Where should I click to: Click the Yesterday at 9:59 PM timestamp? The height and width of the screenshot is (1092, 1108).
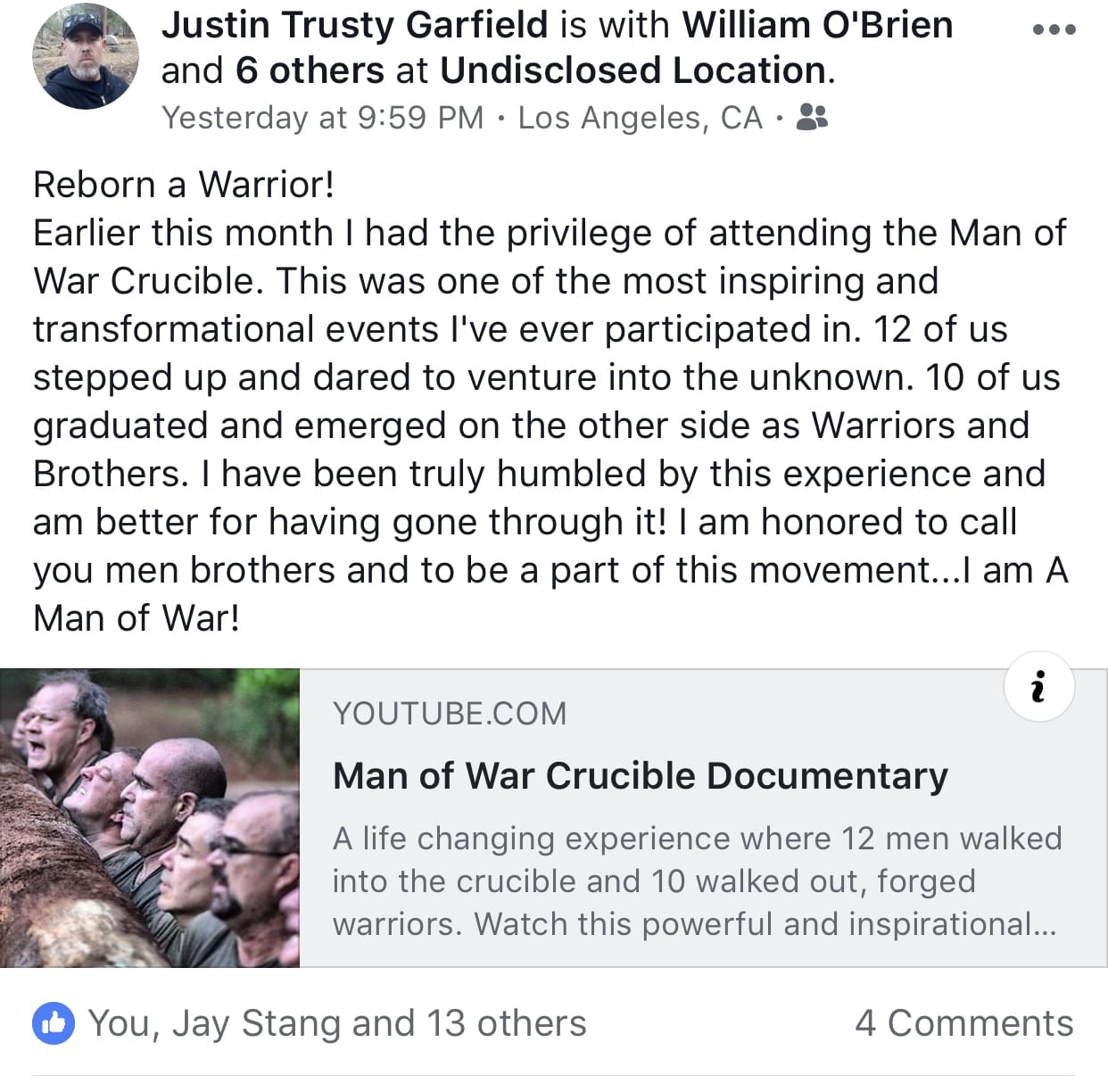323,118
